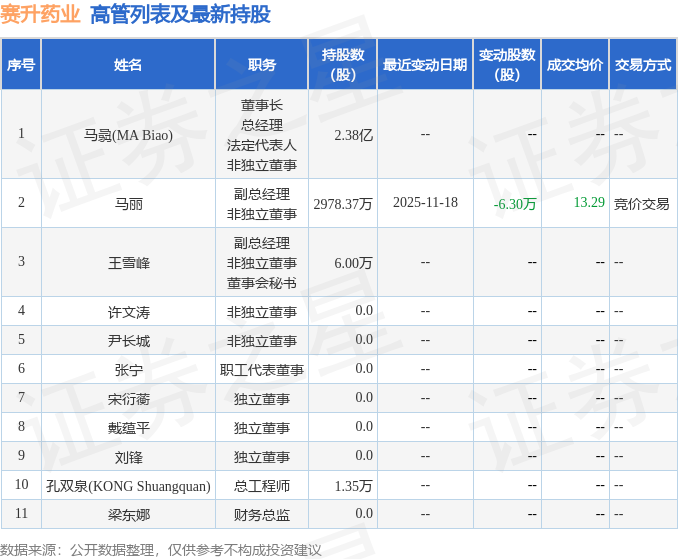678x559 pixels.
Task: Sort by 持股数(股) column header
Action: [x=343, y=64]
